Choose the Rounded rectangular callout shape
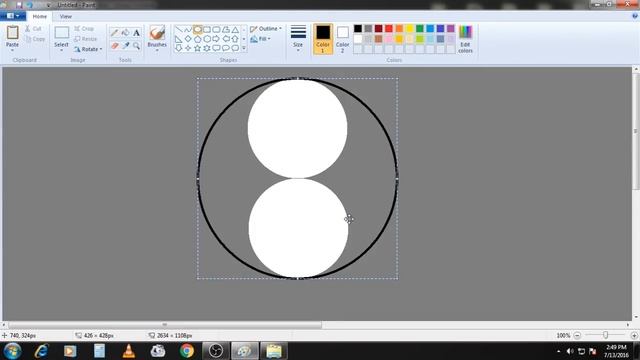 point(216,48)
